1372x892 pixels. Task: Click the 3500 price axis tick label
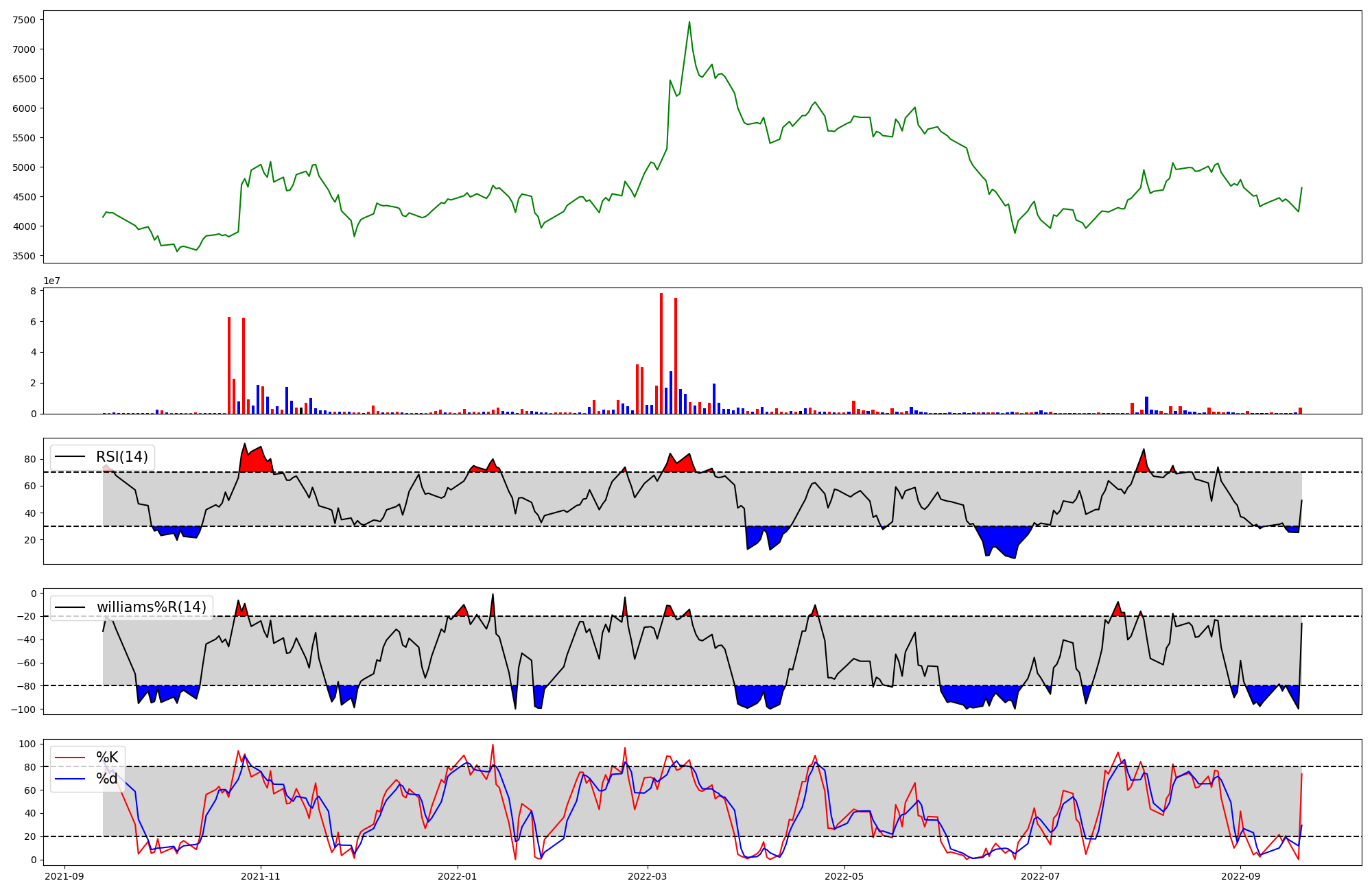coord(23,256)
